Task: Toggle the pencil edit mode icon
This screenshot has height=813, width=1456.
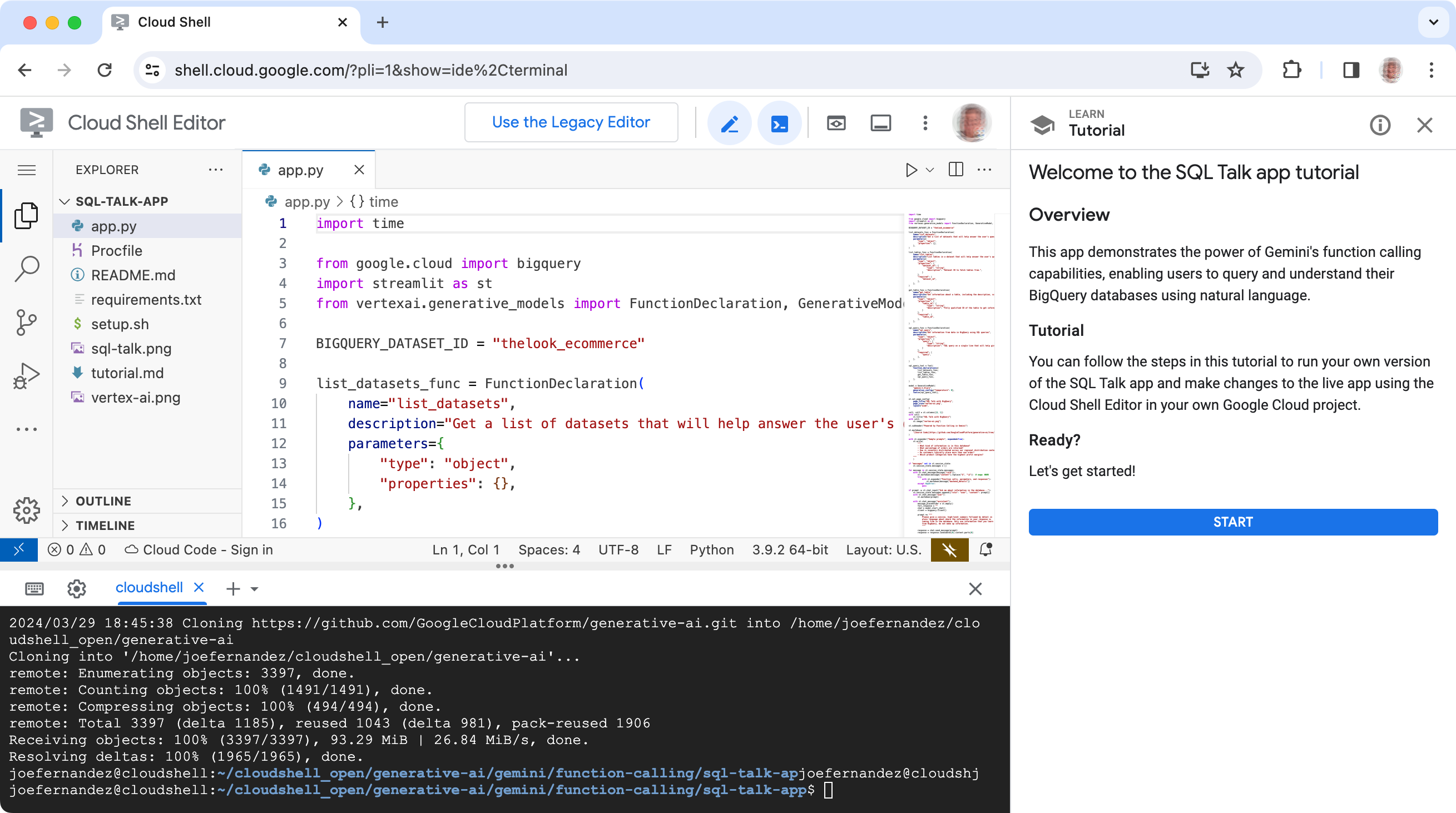Action: [730, 122]
